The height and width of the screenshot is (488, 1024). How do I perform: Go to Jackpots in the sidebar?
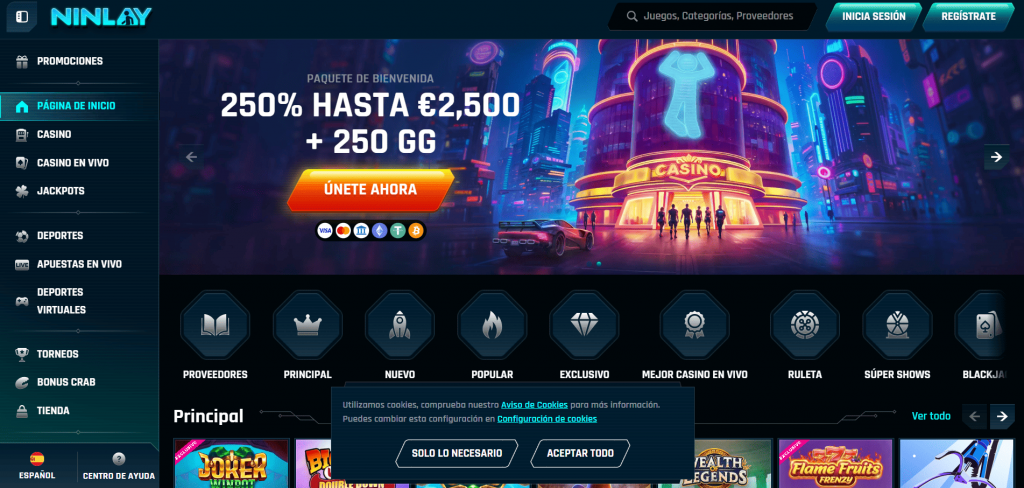[61, 191]
